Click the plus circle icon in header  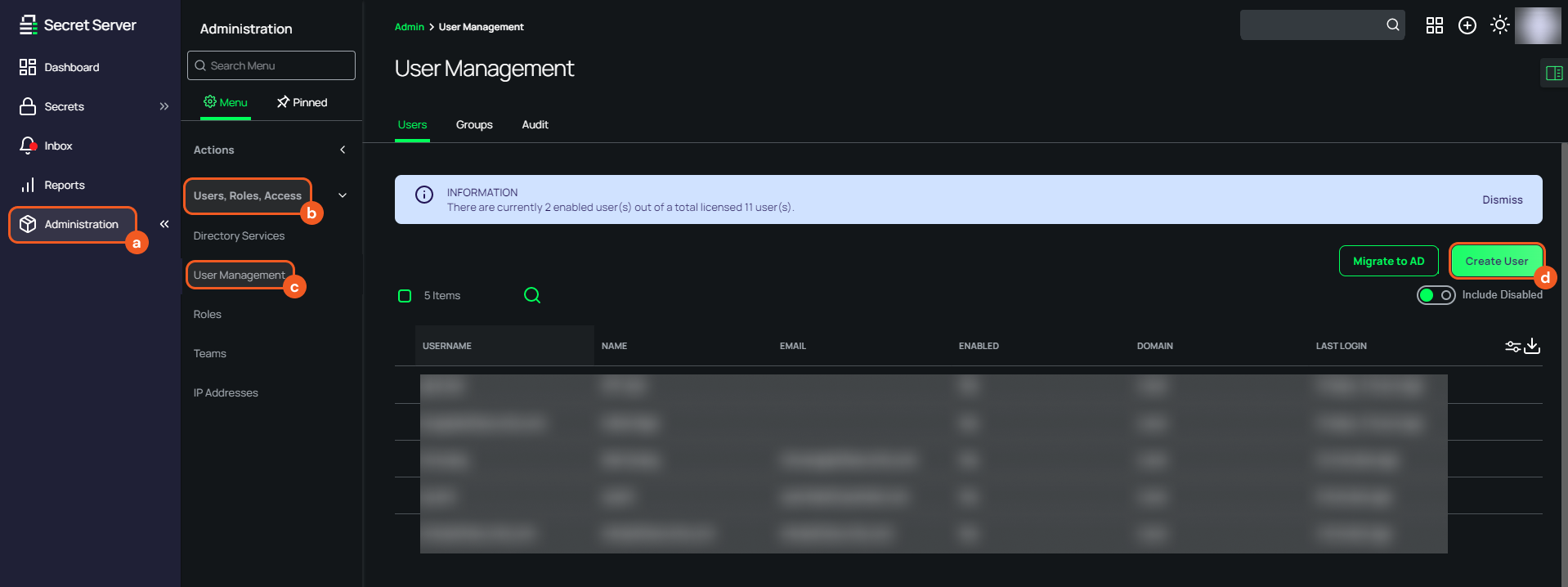(x=1467, y=25)
